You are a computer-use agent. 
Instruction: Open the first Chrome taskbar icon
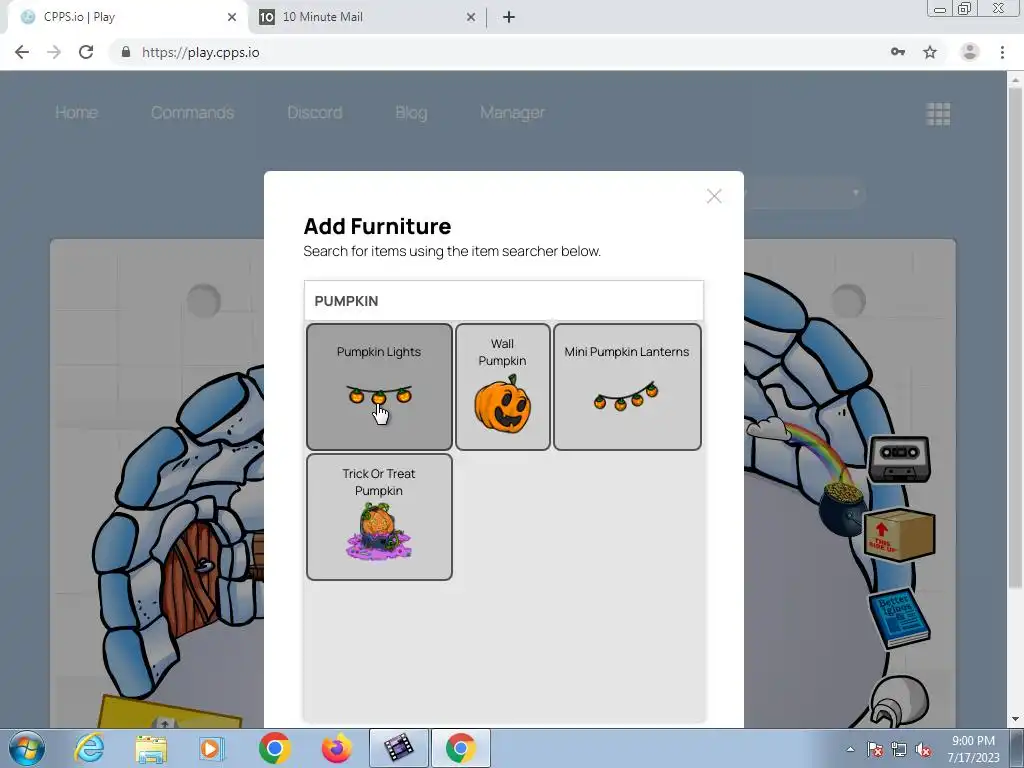[275, 748]
